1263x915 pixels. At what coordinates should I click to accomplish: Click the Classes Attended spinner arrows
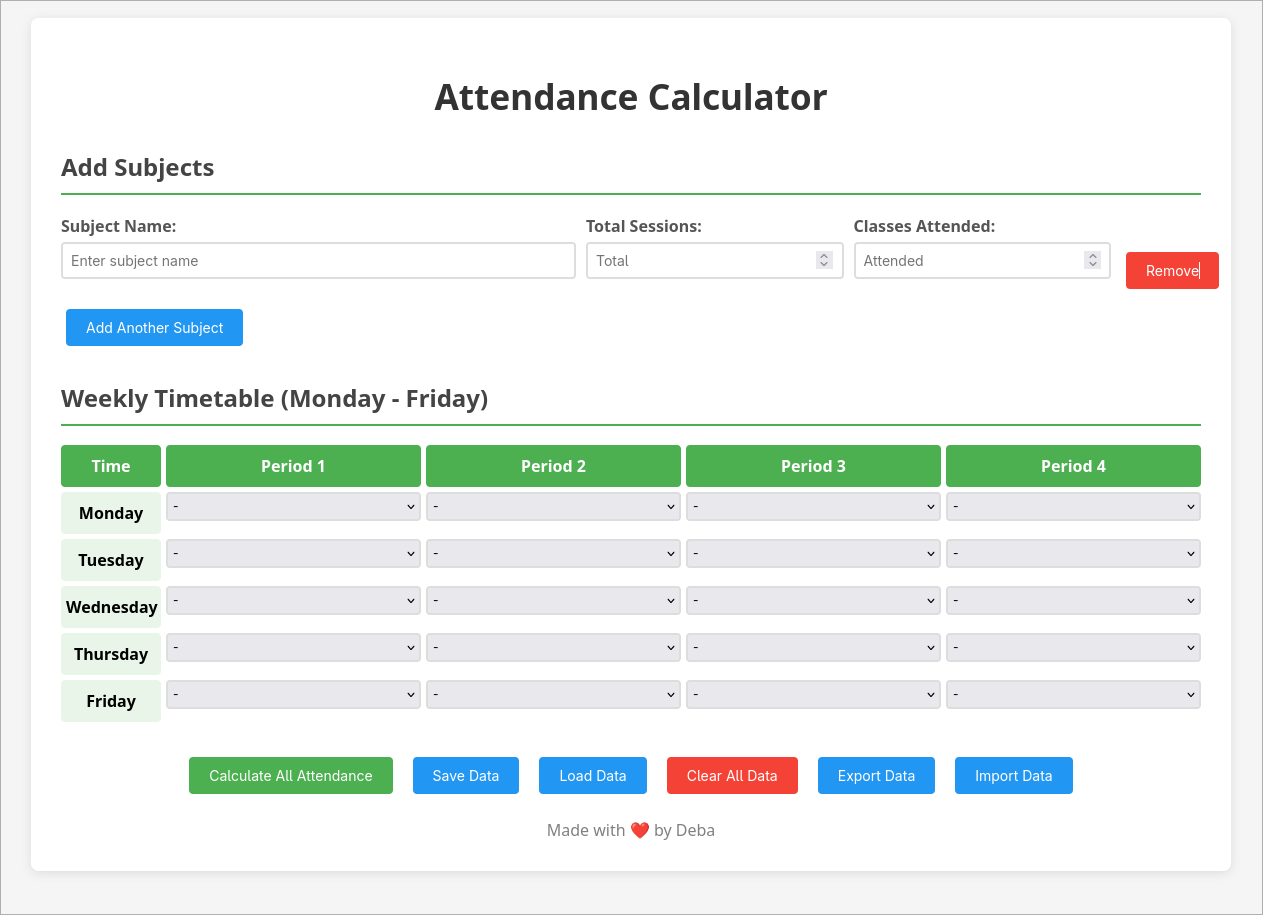click(x=1092, y=260)
